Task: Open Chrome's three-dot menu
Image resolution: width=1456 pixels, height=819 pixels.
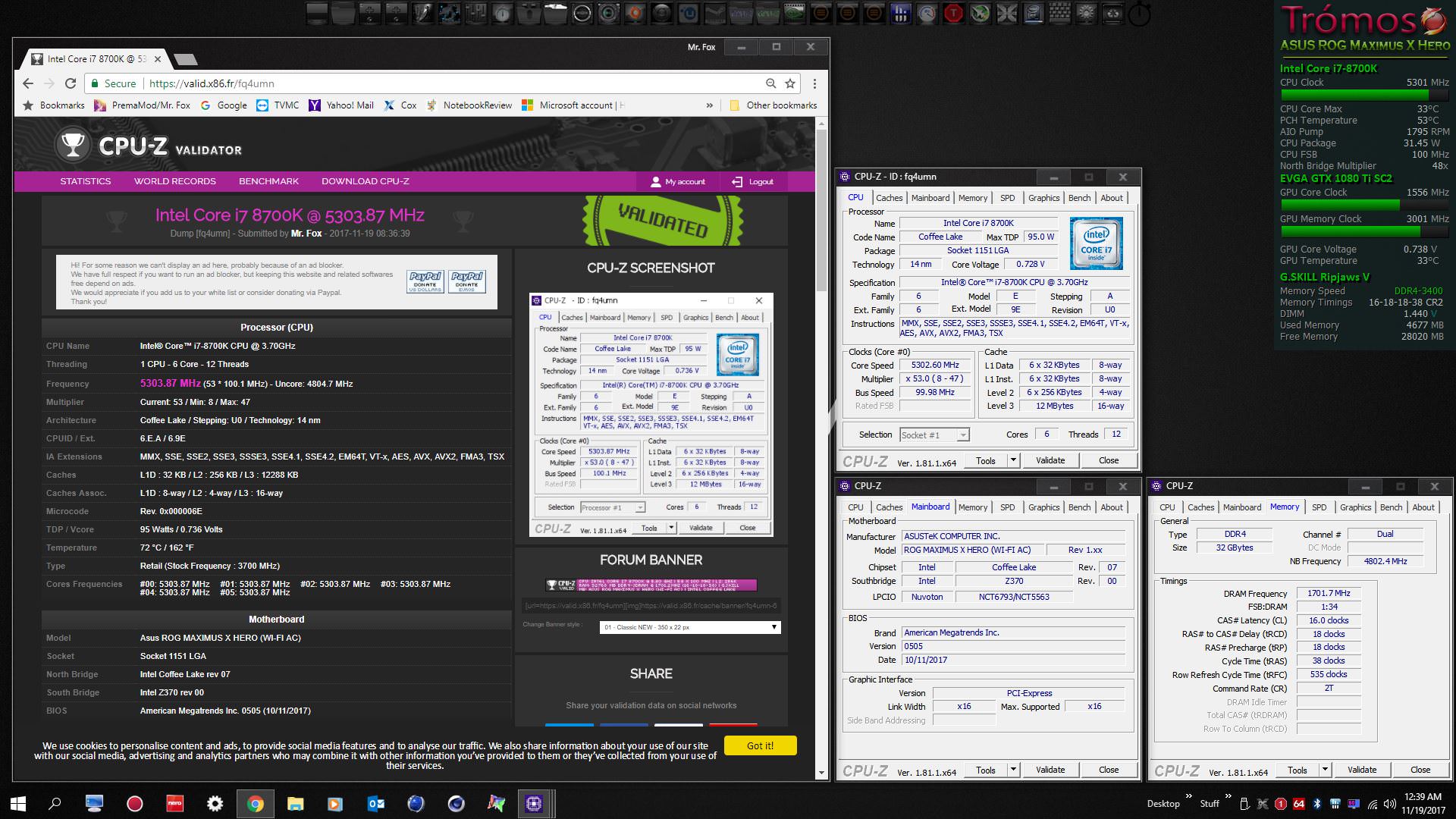Action: click(x=814, y=83)
